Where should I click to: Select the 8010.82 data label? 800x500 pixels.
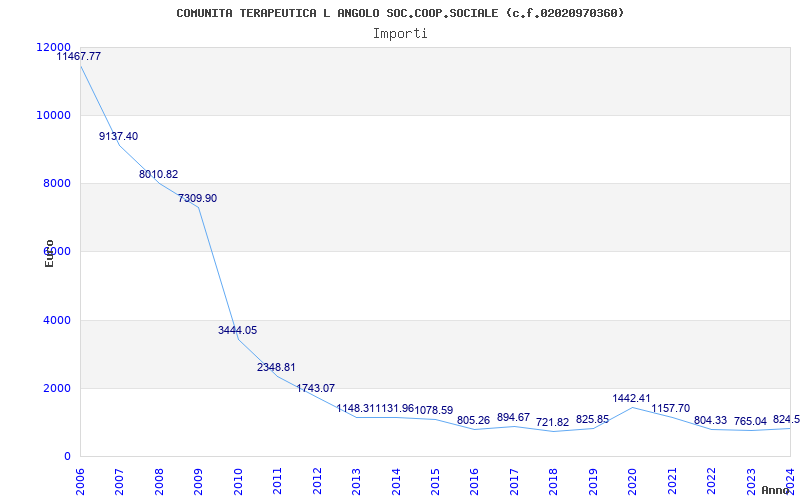tap(159, 174)
